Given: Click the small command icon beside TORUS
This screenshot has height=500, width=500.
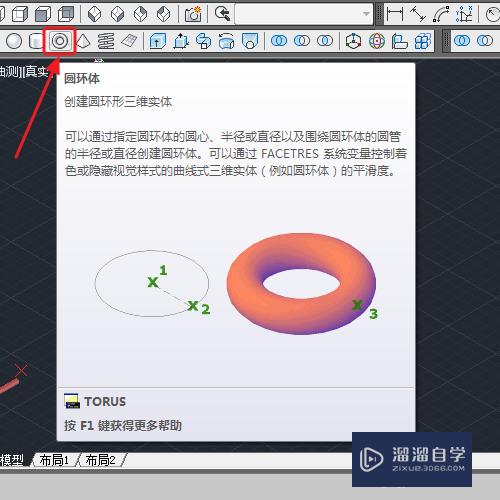Looking at the screenshot, I should 72,401.
